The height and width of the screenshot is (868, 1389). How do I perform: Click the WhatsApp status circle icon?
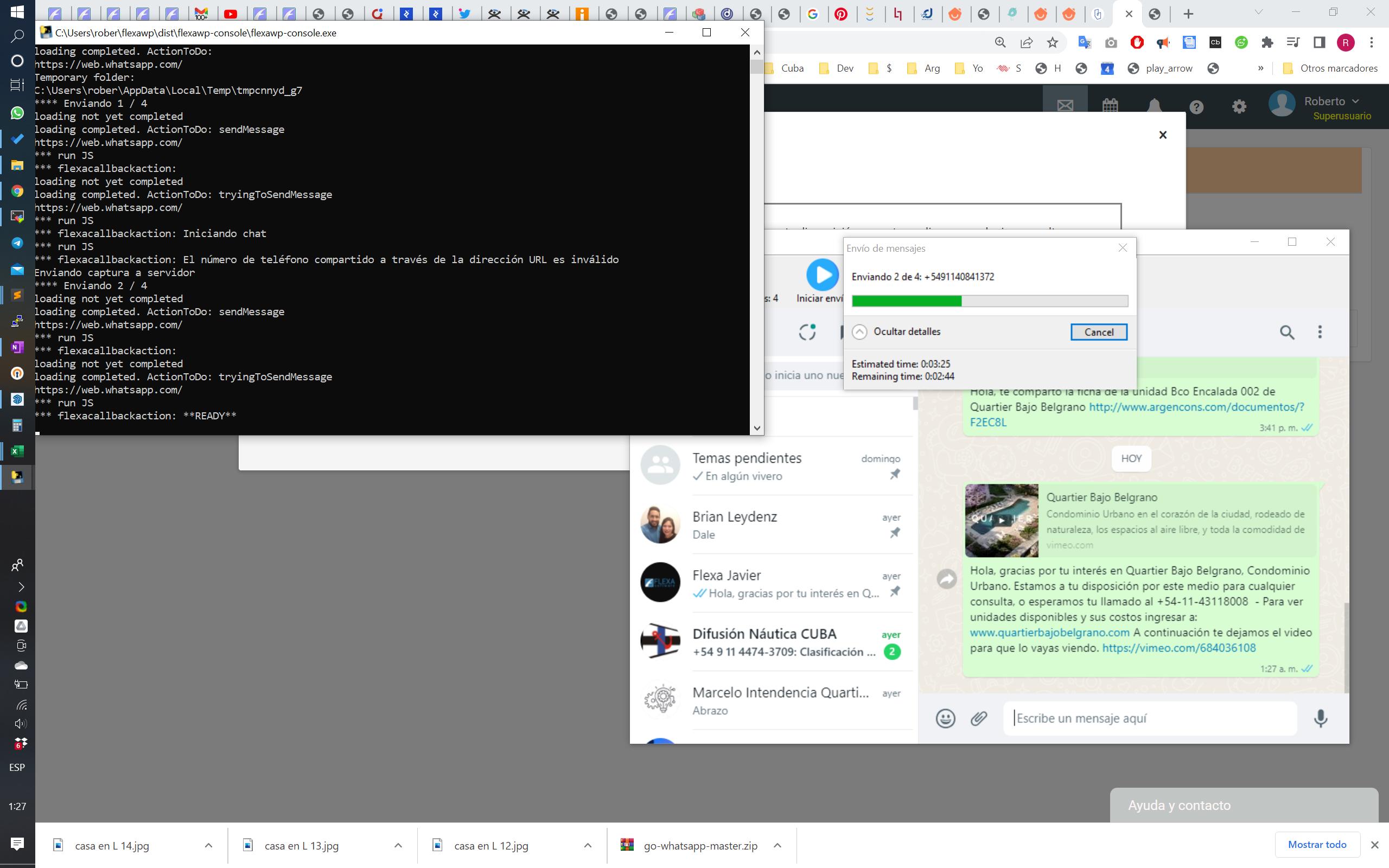tap(807, 332)
